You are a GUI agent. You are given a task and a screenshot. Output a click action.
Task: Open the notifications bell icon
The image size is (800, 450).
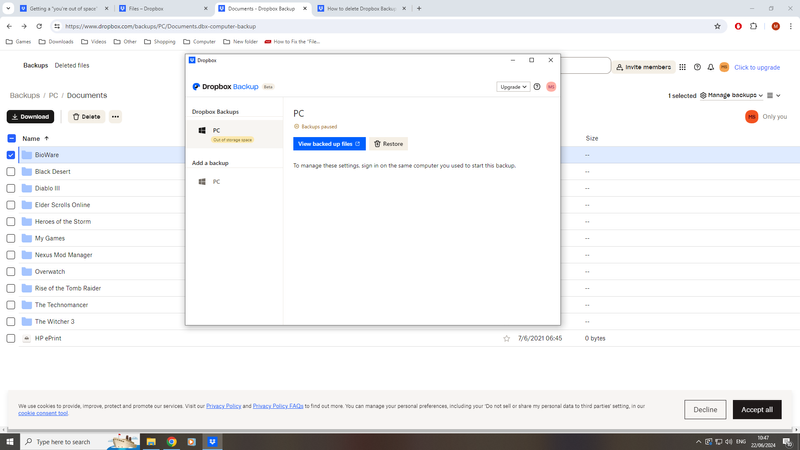pos(711,67)
